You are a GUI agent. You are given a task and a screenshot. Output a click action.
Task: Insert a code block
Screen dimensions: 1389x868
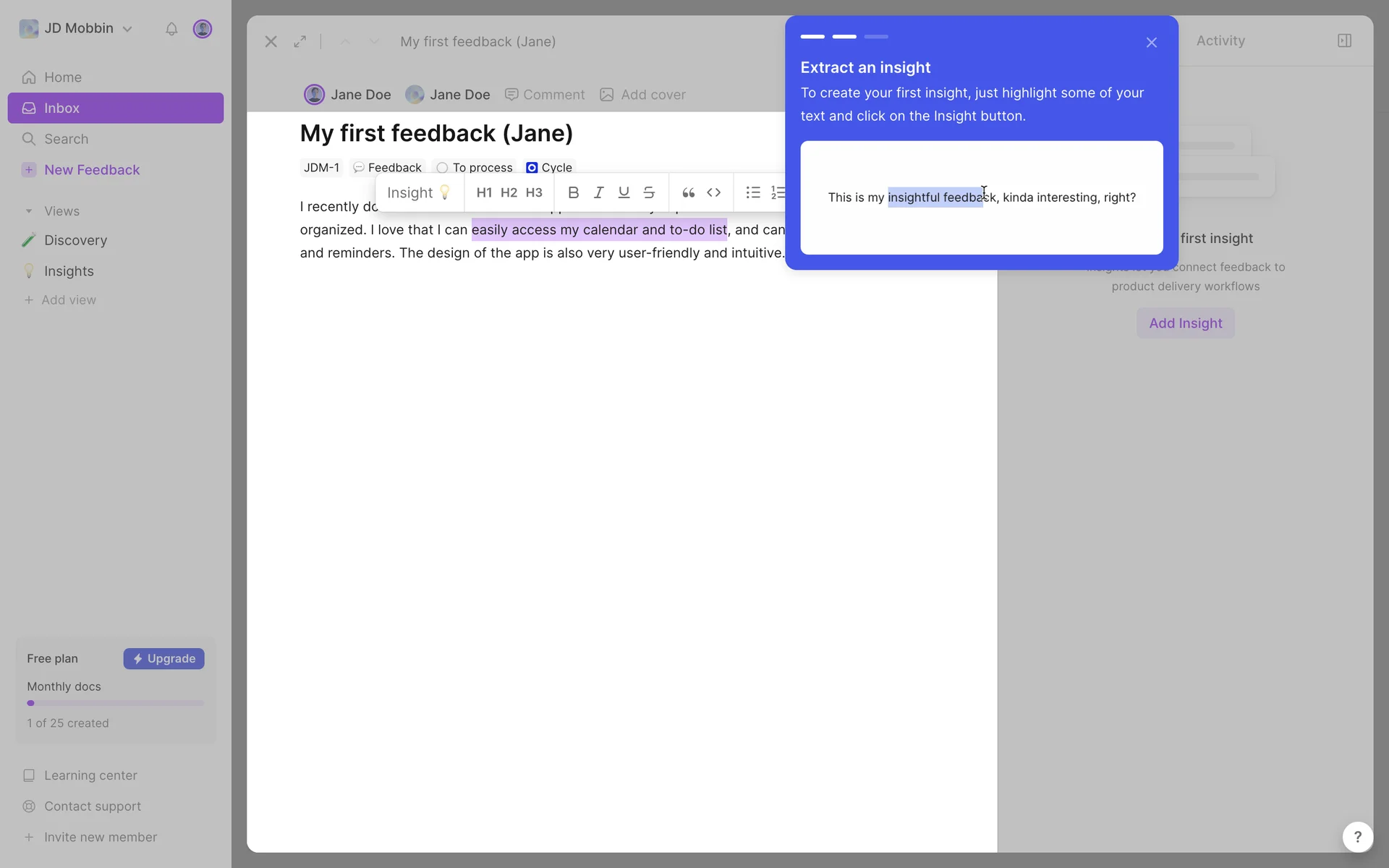click(x=714, y=192)
